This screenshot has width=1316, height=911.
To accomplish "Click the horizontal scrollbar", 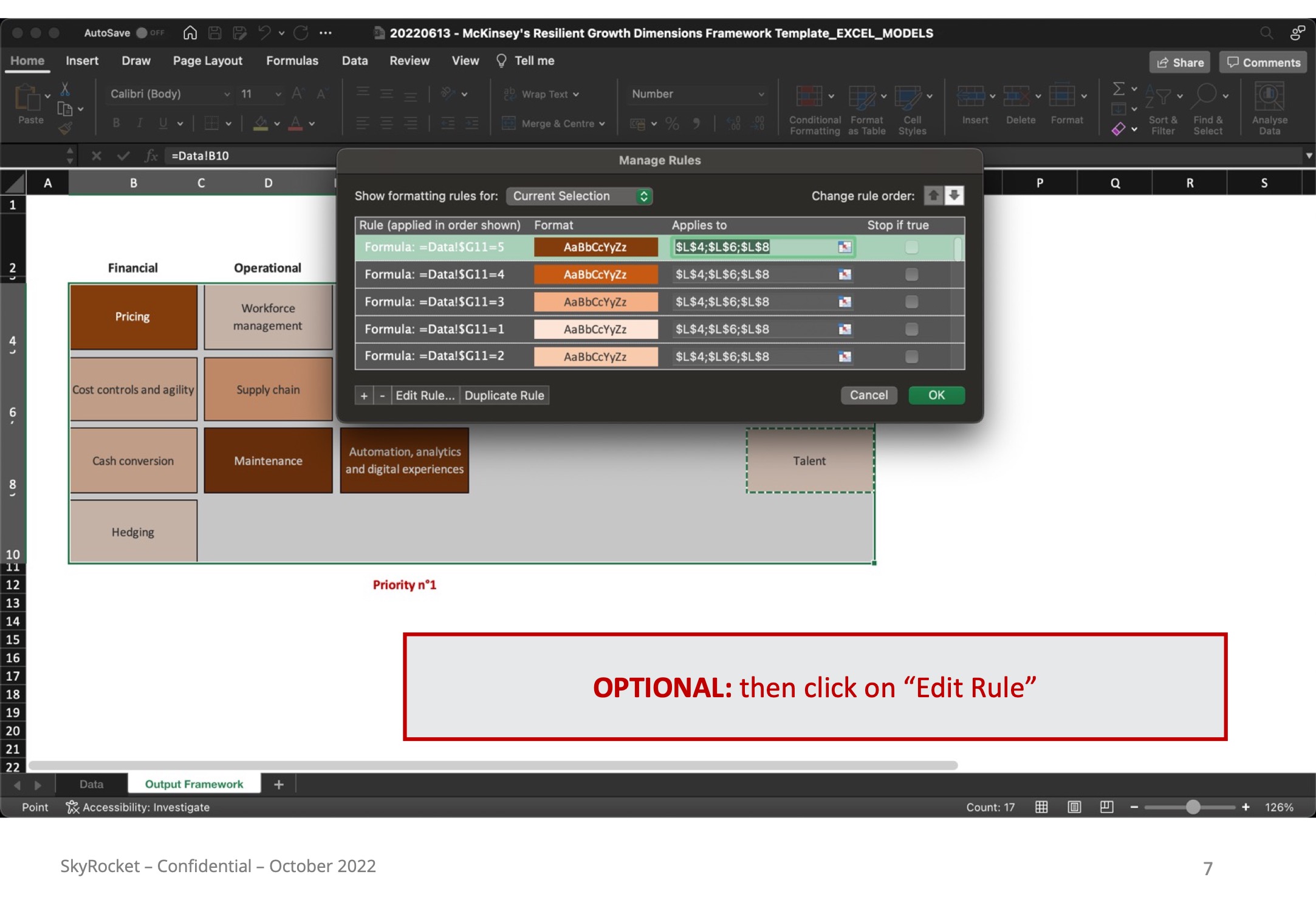I will pyautogui.click(x=493, y=765).
